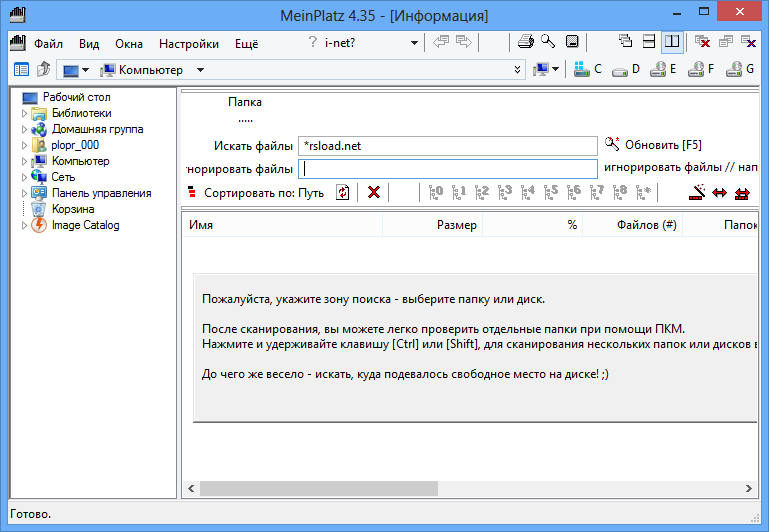769x532 pixels.
Task: Expand the Компьютер tree node
Action: pos(24,161)
